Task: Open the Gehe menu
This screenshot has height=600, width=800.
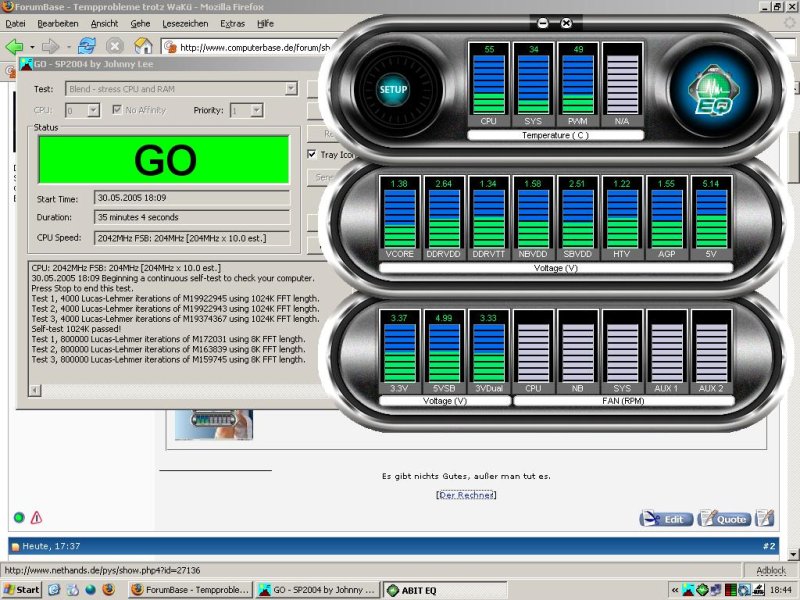Action: pos(140,23)
